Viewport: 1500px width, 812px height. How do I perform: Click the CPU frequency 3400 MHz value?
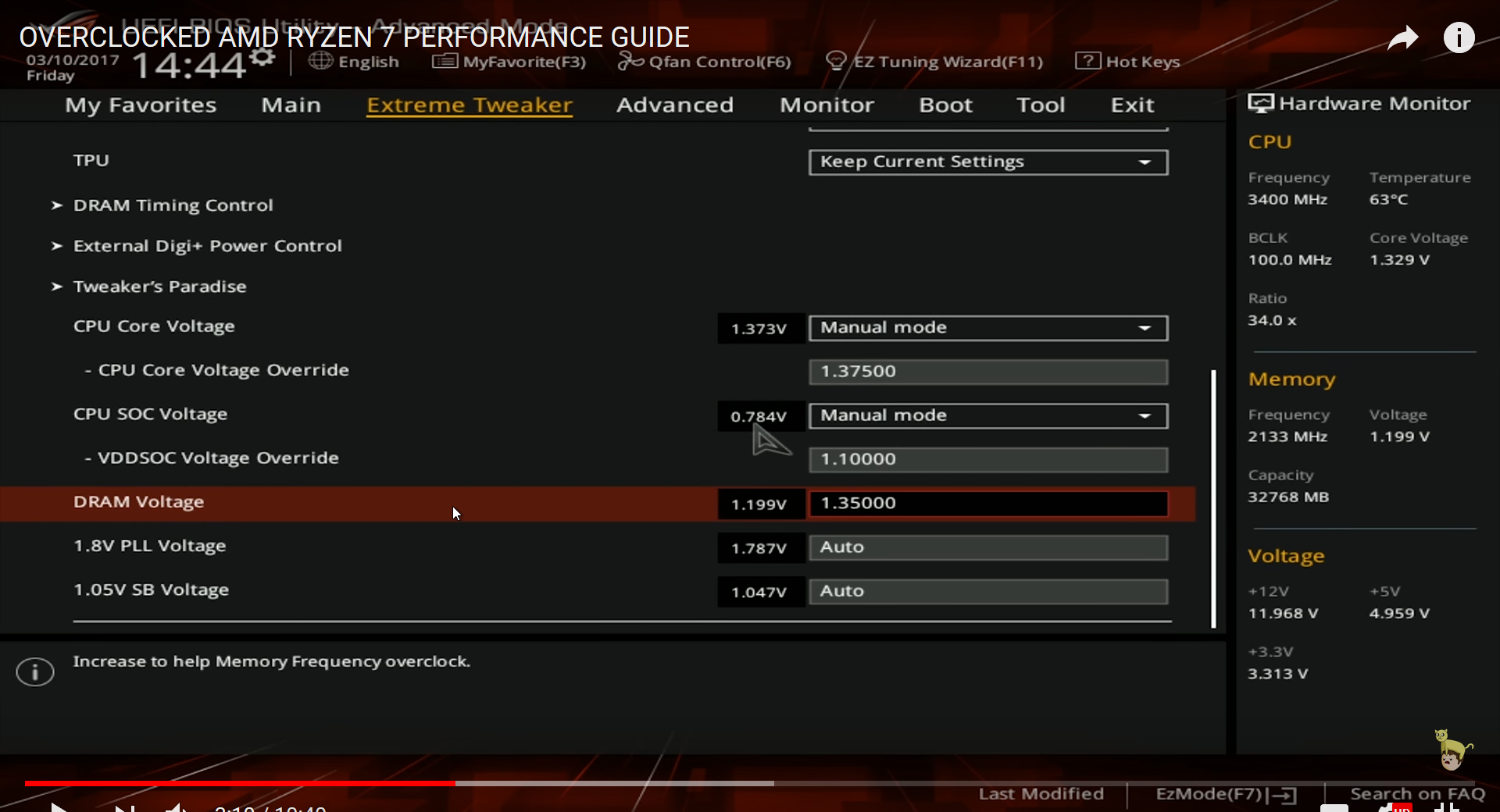click(x=1287, y=200)
